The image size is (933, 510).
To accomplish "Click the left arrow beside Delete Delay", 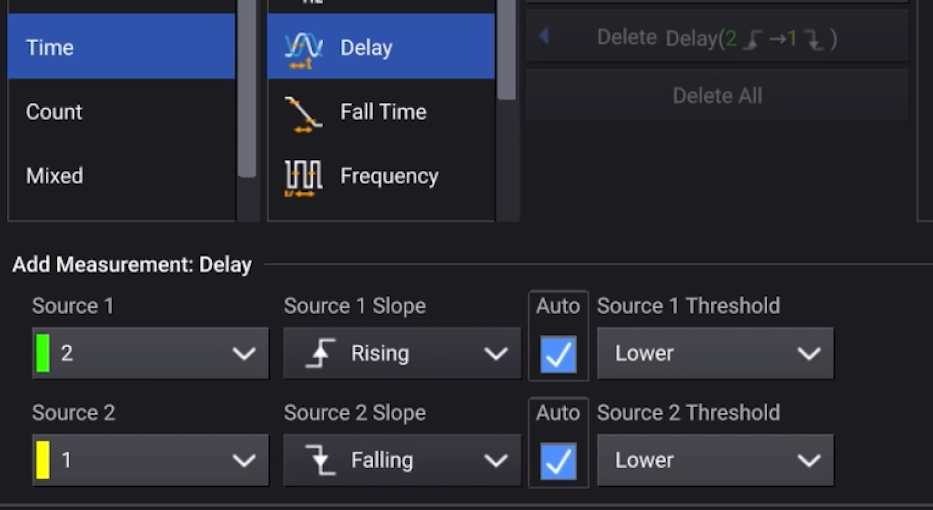I will pyautogui.click(x=543, y=37).
